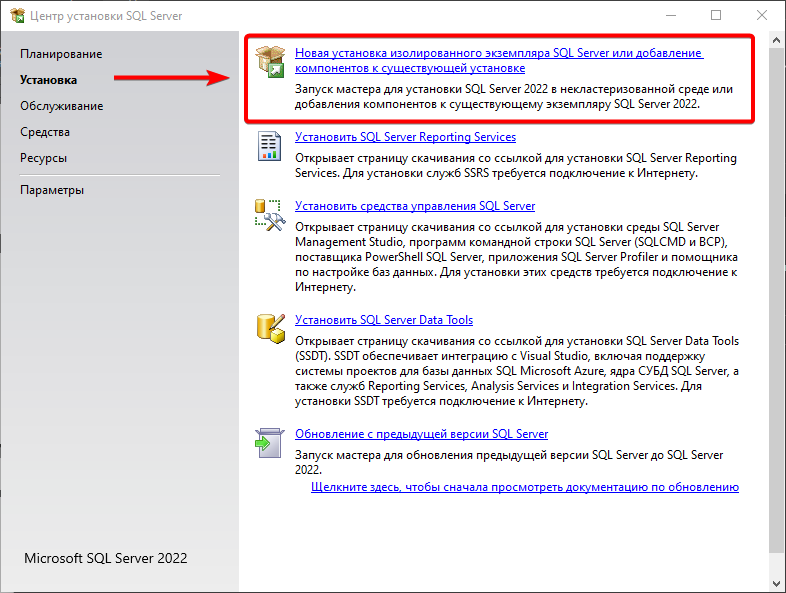The width and height of the screenshot is (786, 593).
Task: Minimize the SQL Server setup window
Action: 671,16
